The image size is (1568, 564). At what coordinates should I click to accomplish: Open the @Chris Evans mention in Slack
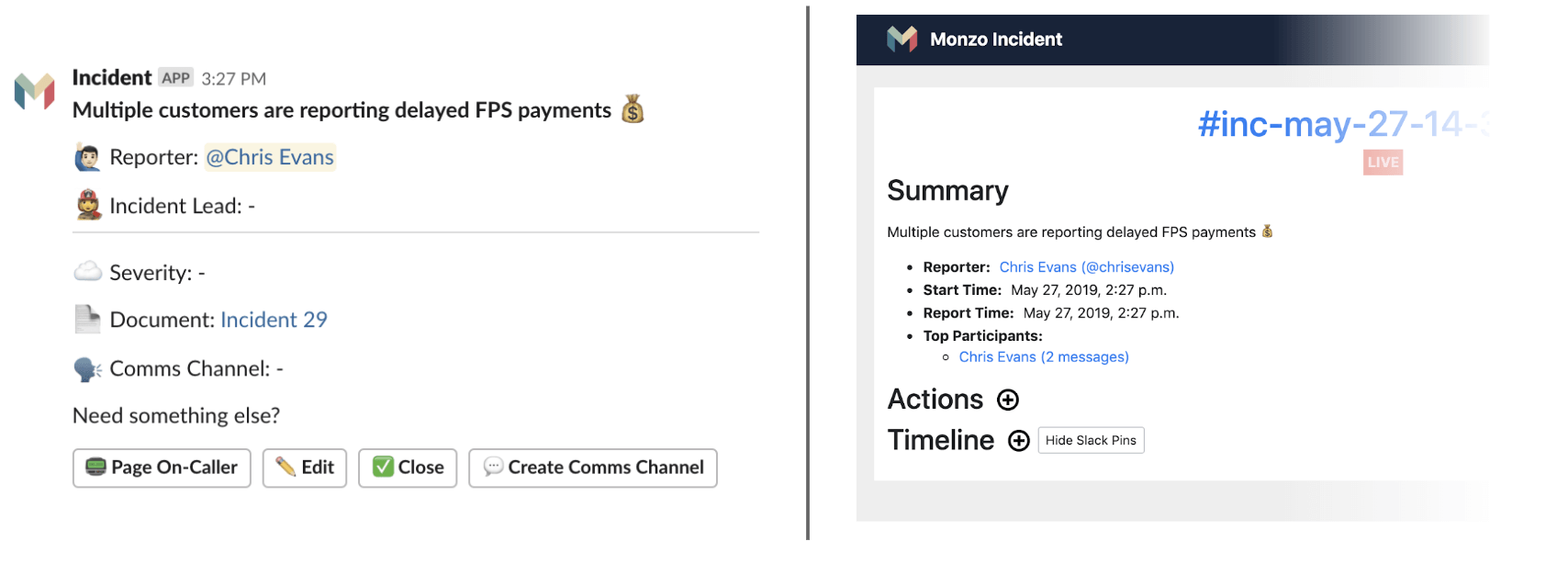point(270,157)
